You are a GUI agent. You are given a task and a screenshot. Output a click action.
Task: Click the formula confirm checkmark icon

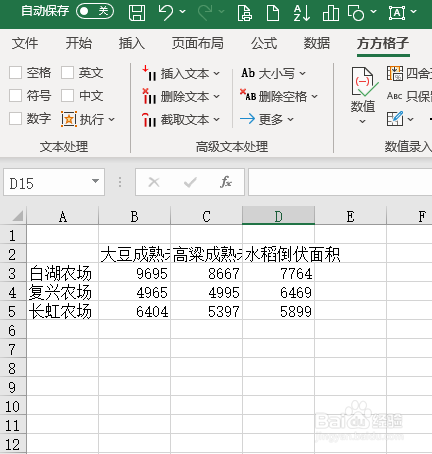(x=190, y=182)
